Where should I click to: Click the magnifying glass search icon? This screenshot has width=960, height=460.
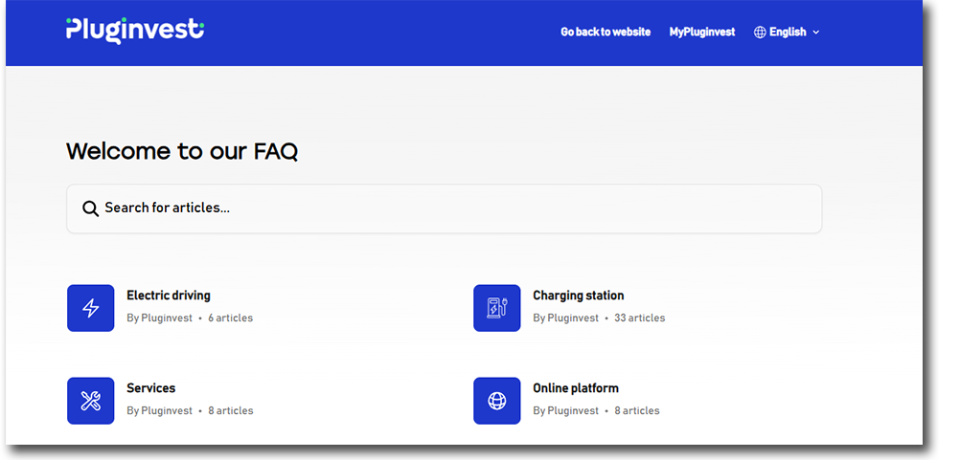point(91,209)
